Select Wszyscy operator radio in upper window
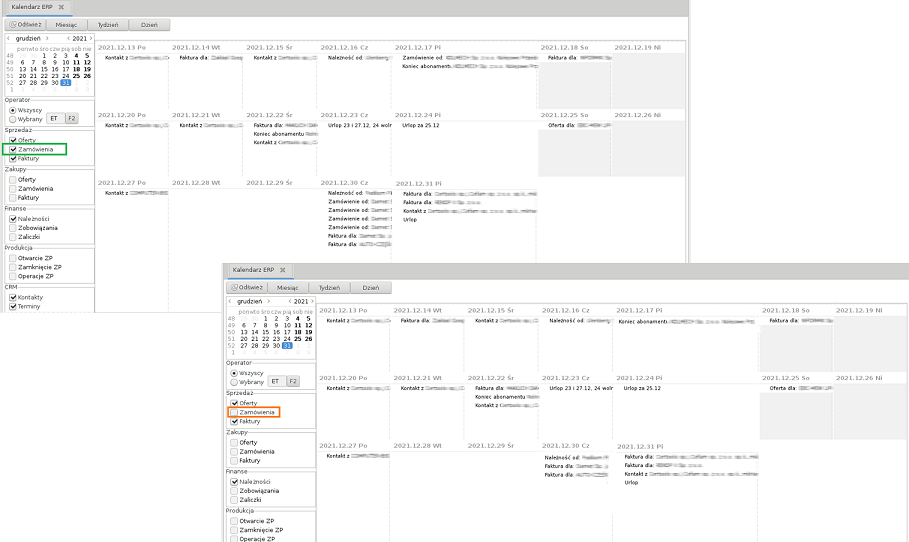 (13, 110)
